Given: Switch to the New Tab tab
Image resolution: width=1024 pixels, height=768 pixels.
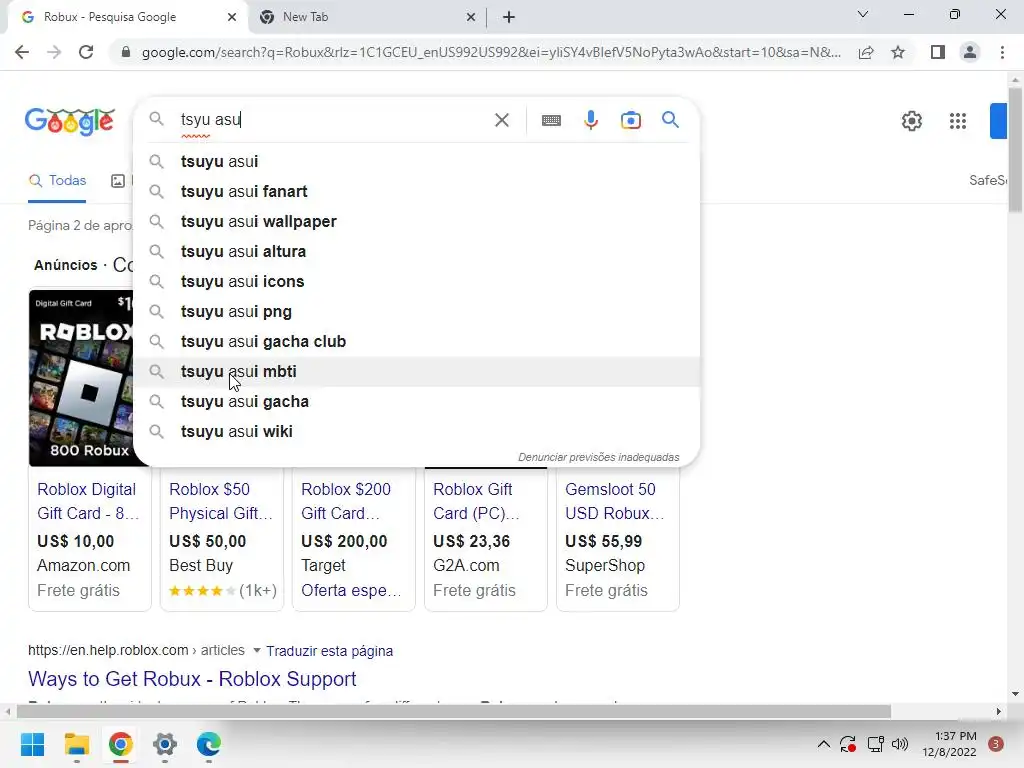Looking at the screenshot, I should tap(367, 17).
